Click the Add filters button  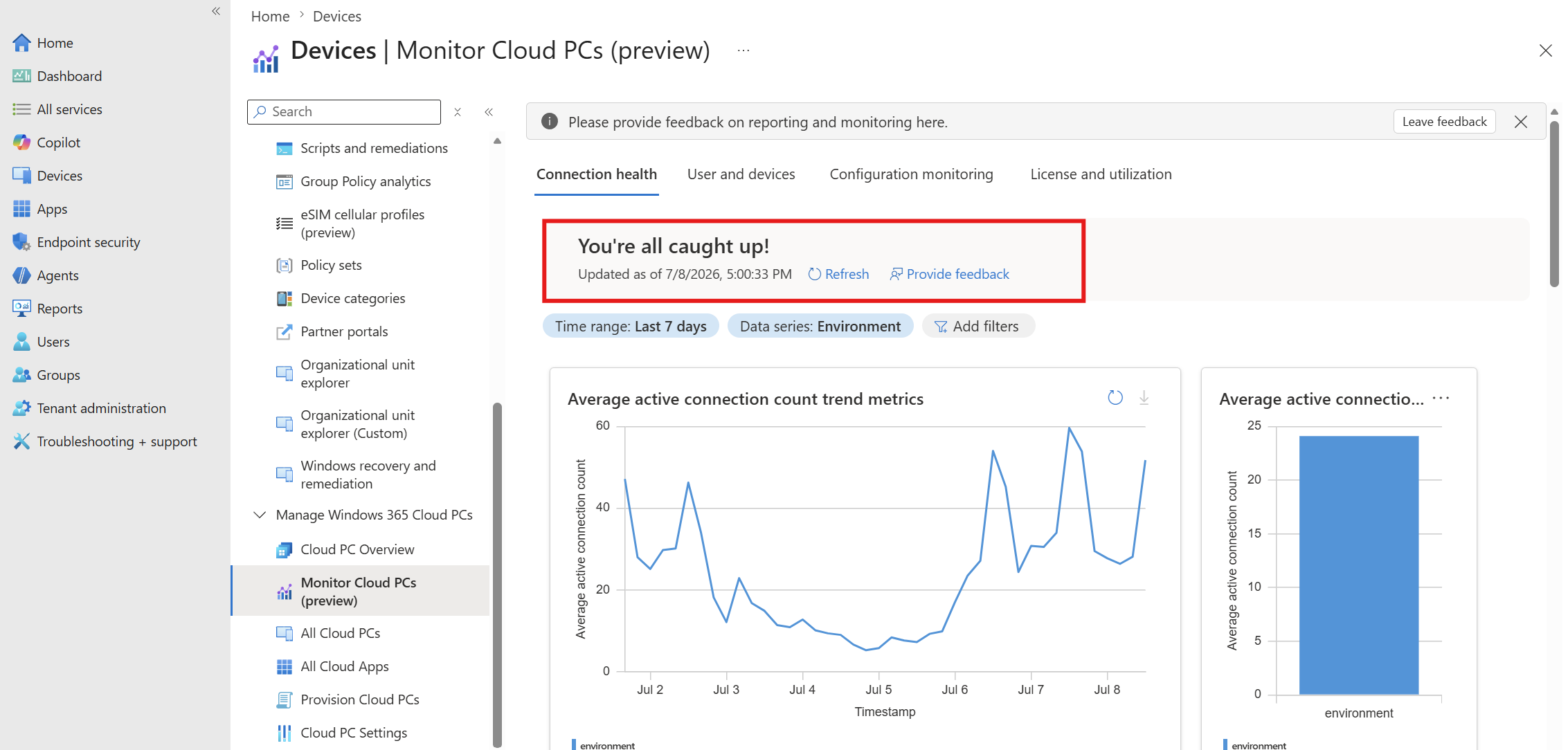(x=977, y=327)
